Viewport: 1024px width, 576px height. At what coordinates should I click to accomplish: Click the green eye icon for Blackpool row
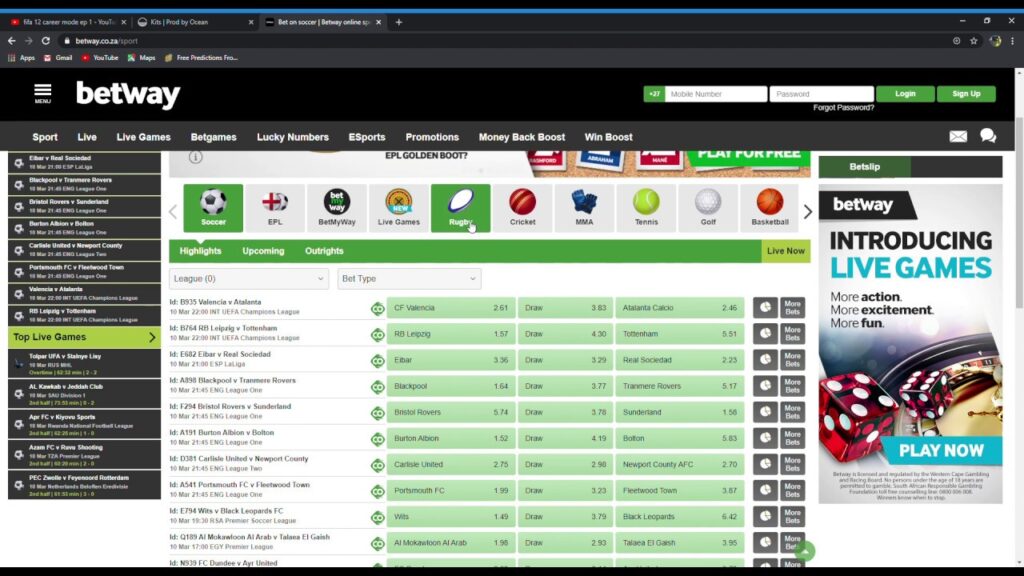click(x=377, y=387)
